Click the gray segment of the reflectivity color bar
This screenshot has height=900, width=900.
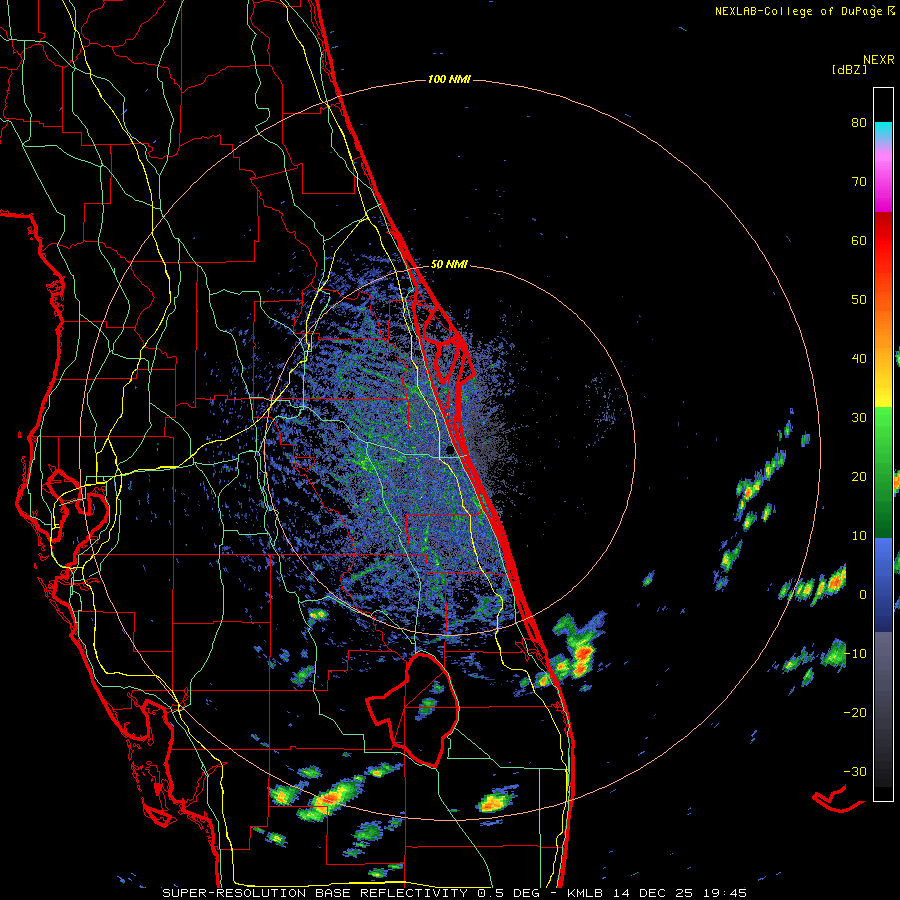pos(883,709)
